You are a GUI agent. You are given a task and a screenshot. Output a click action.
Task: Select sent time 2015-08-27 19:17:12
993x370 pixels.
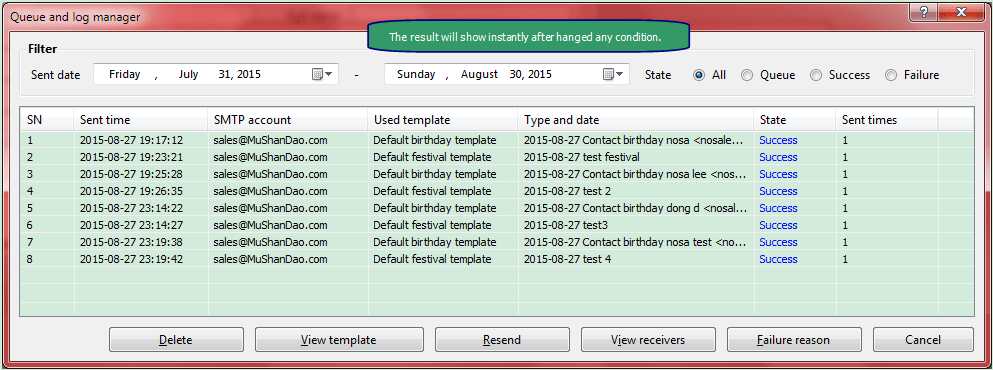coord(132,140)
